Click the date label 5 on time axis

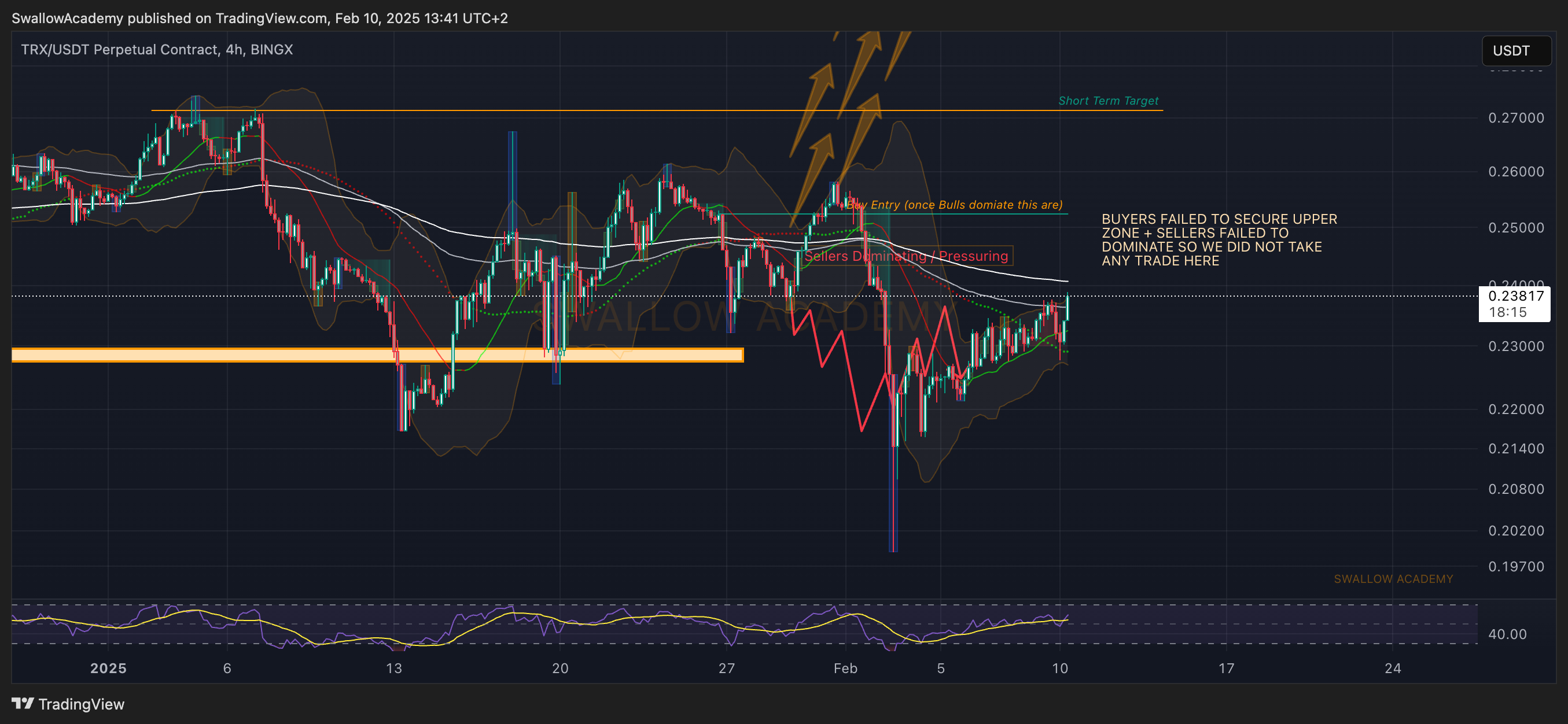[x=940, y=668]
